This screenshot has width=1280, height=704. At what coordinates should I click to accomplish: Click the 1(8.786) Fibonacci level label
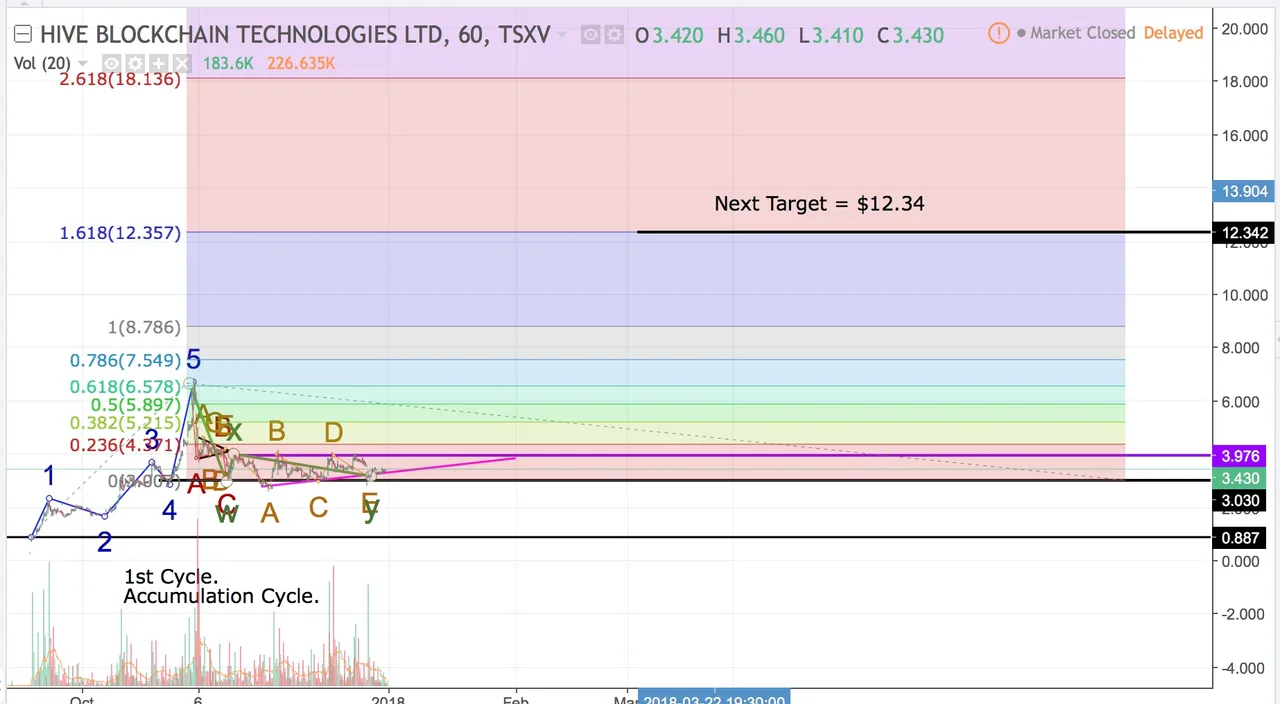coord(145,327)
